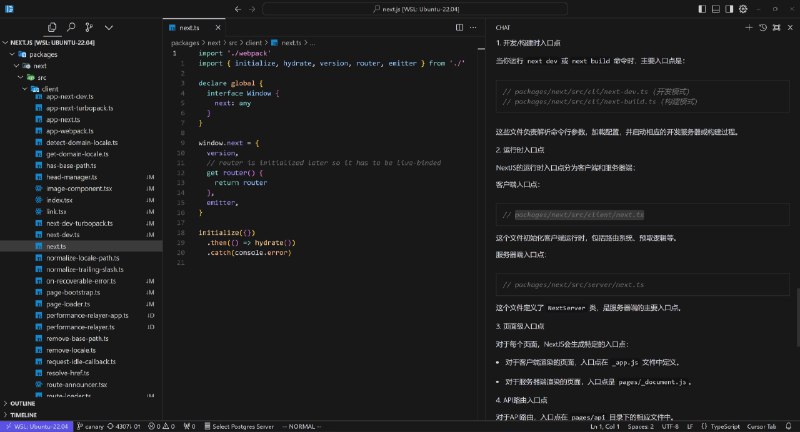Collapse the NEXT.JS workspace root section
The width and height of the screenshot is (800, 432).
click(x=81, y=42)
